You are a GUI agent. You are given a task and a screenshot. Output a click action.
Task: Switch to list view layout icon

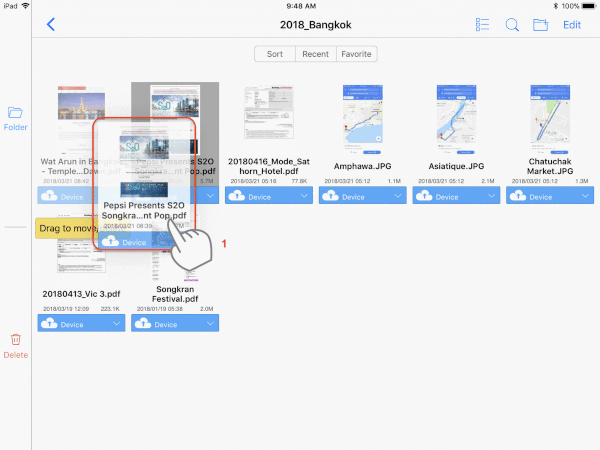tap(483, 25)
